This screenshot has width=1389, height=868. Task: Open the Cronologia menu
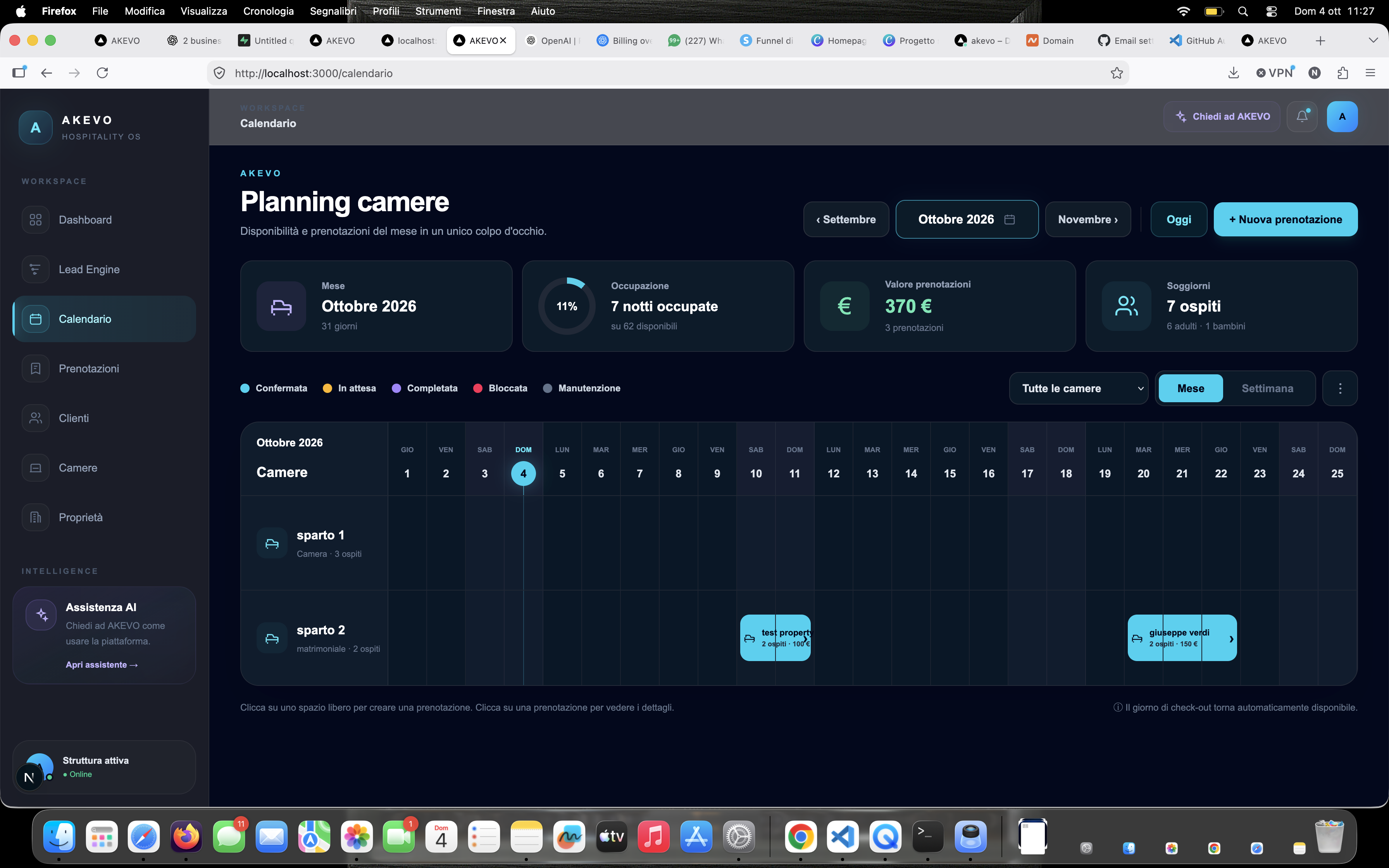[x=268, y=11]
